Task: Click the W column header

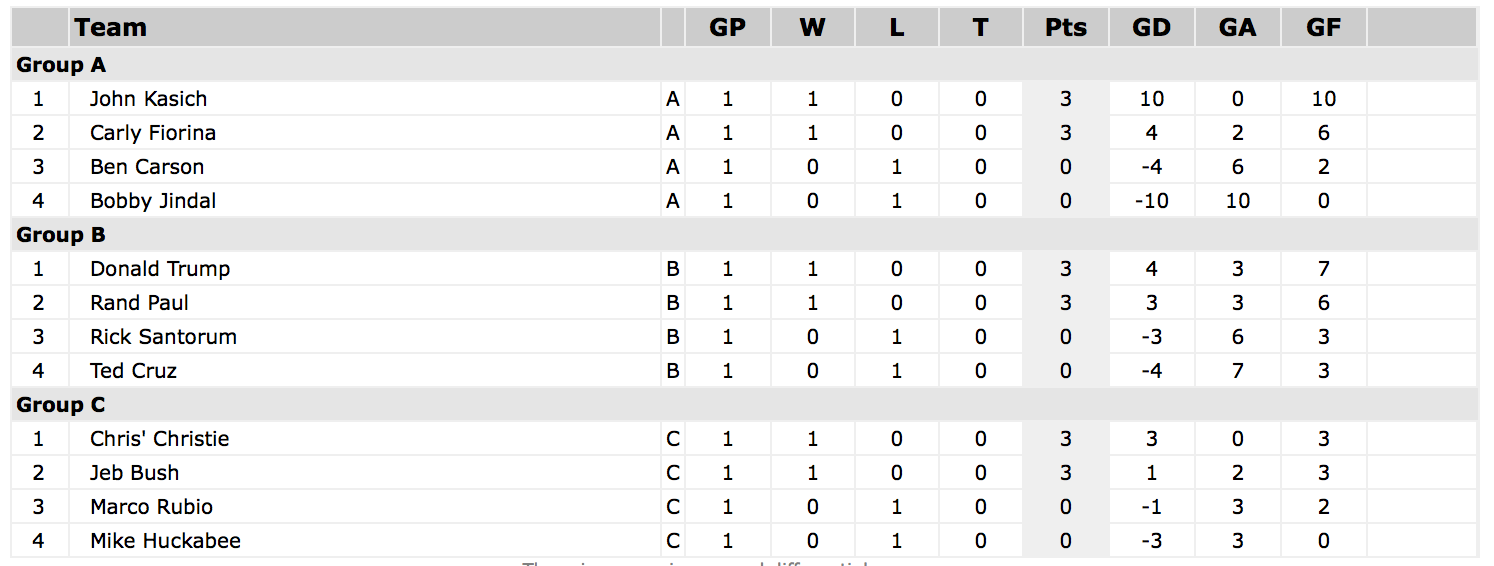Action: (812, 27)
